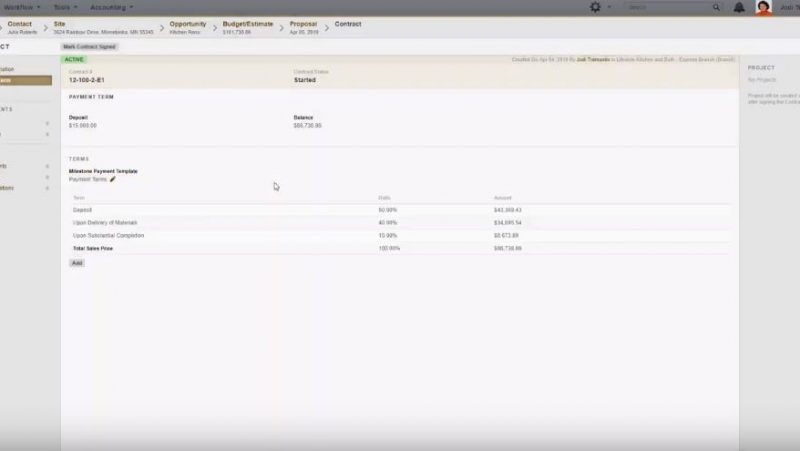Open the Tools dropdown menu
Viewport: 800px width, 451px height.
(65, 7)
